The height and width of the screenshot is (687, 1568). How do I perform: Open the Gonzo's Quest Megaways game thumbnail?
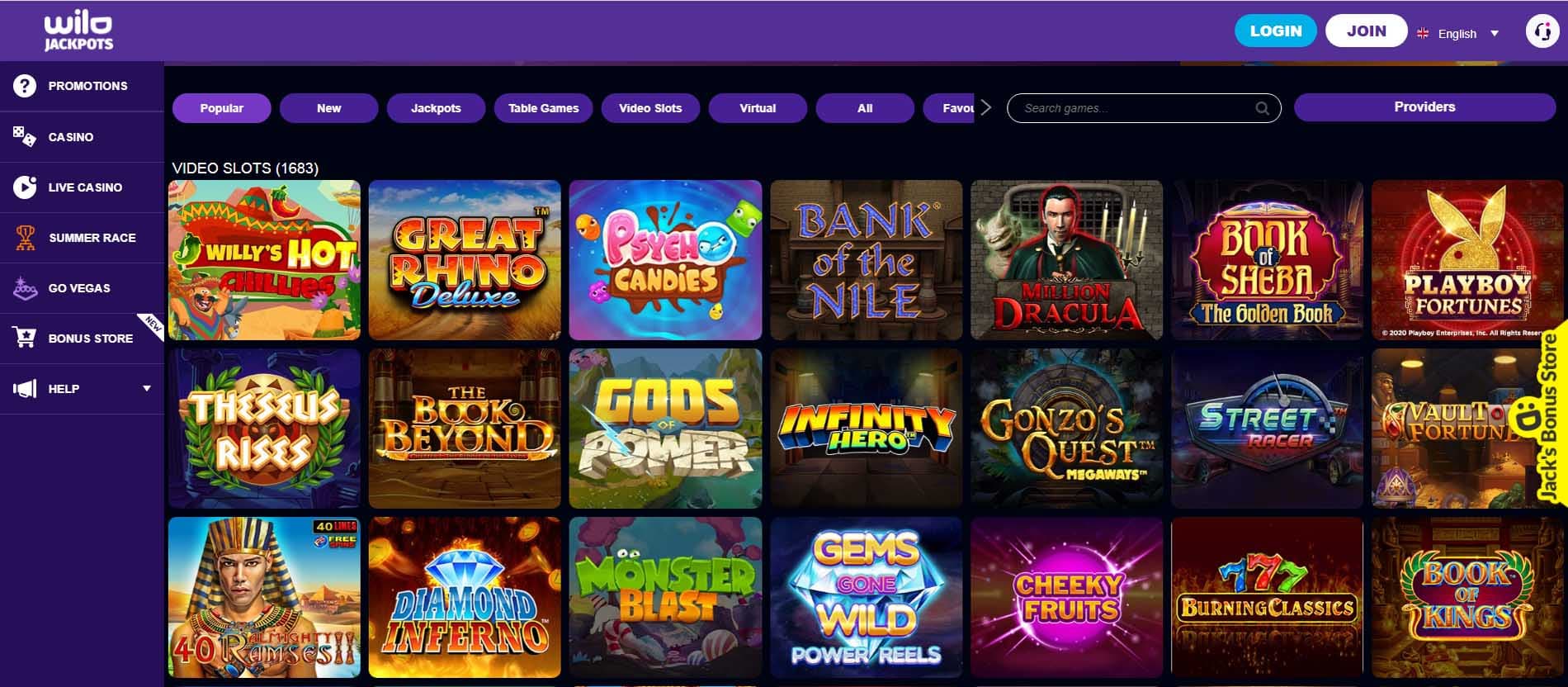pyautogui.click(x=1066, y=428)
